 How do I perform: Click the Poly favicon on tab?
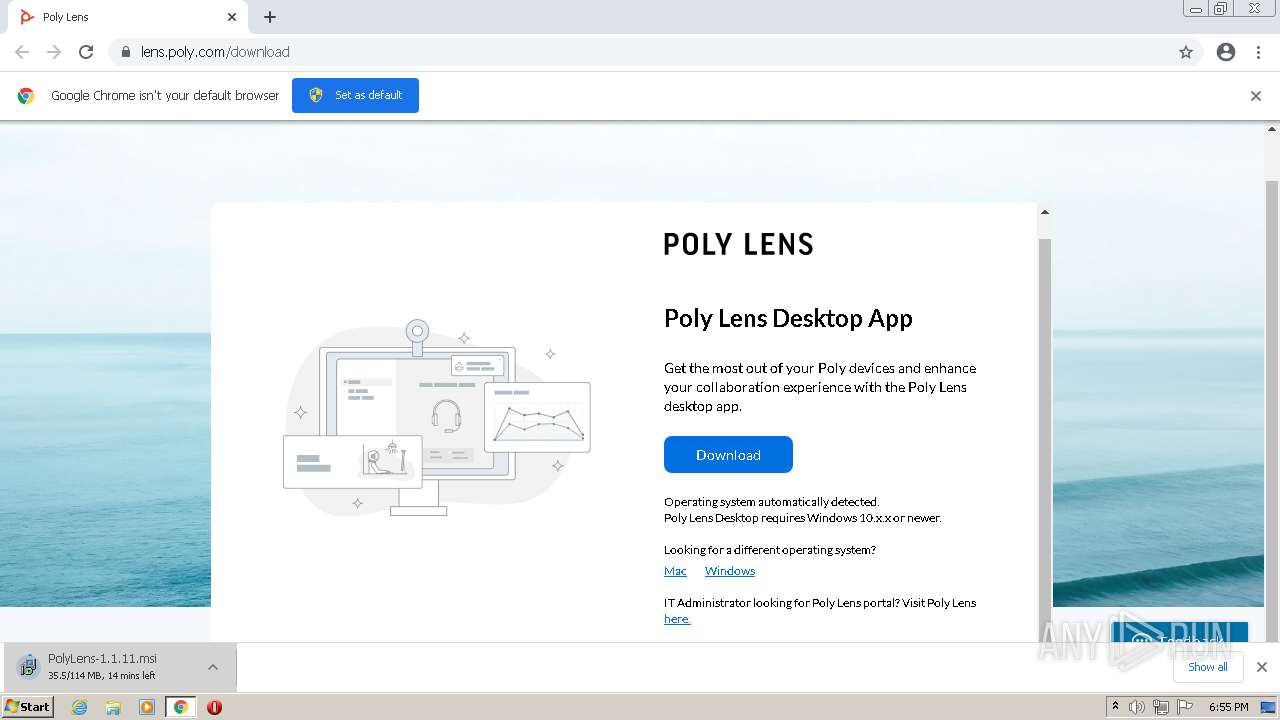27,17
